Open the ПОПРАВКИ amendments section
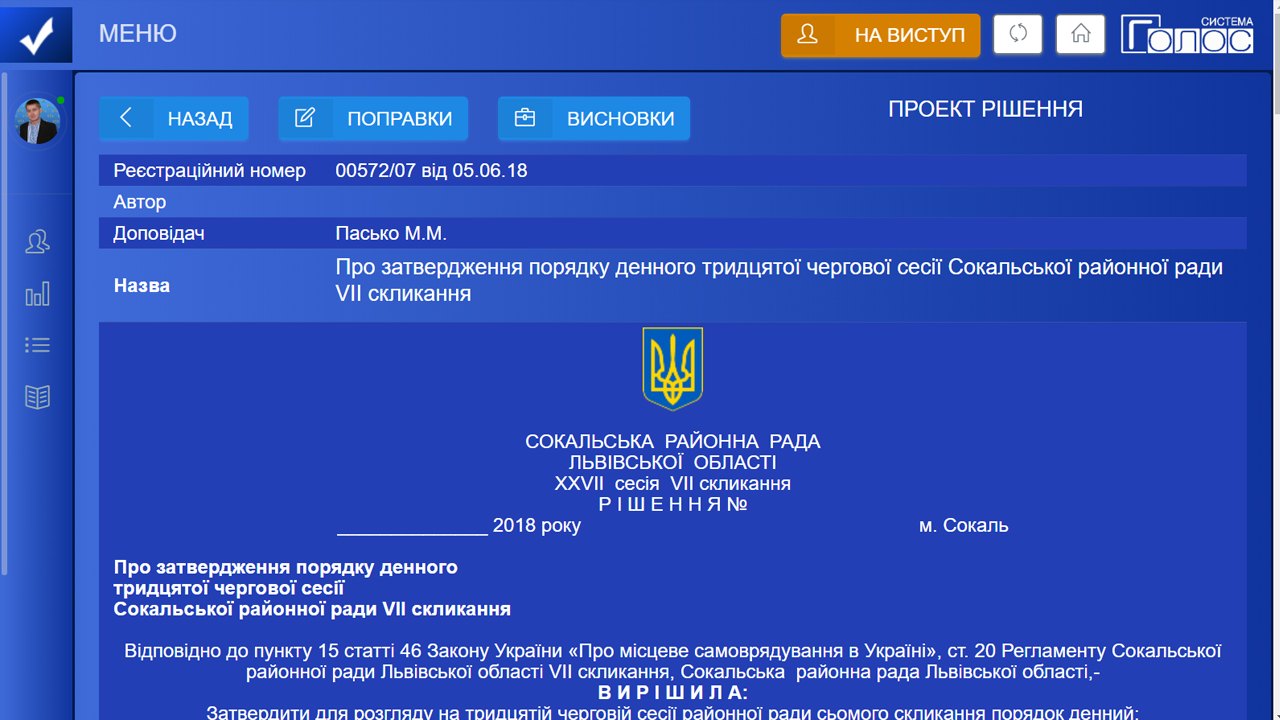Image resolution: width=1280 pixels, height=720 pixels. pos(373,118)
